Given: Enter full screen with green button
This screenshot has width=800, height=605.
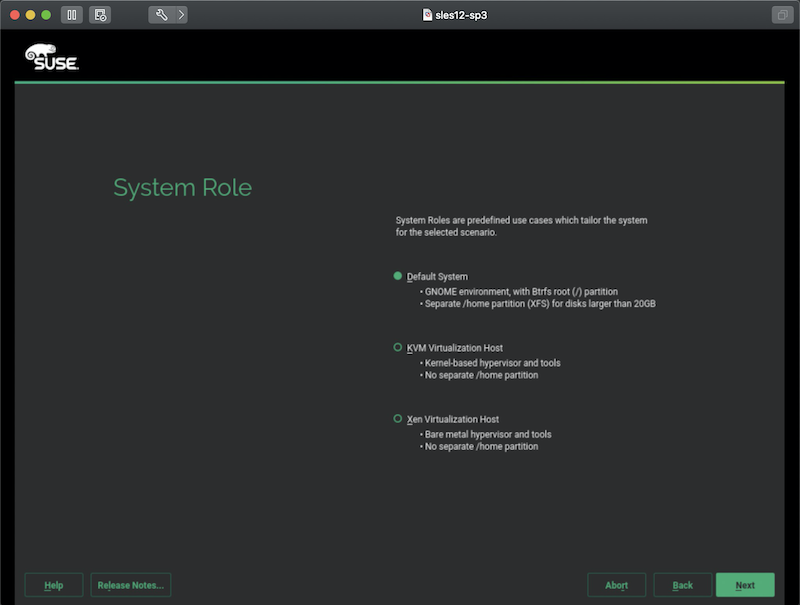Looking at the screenshot, I should [46, 15].
